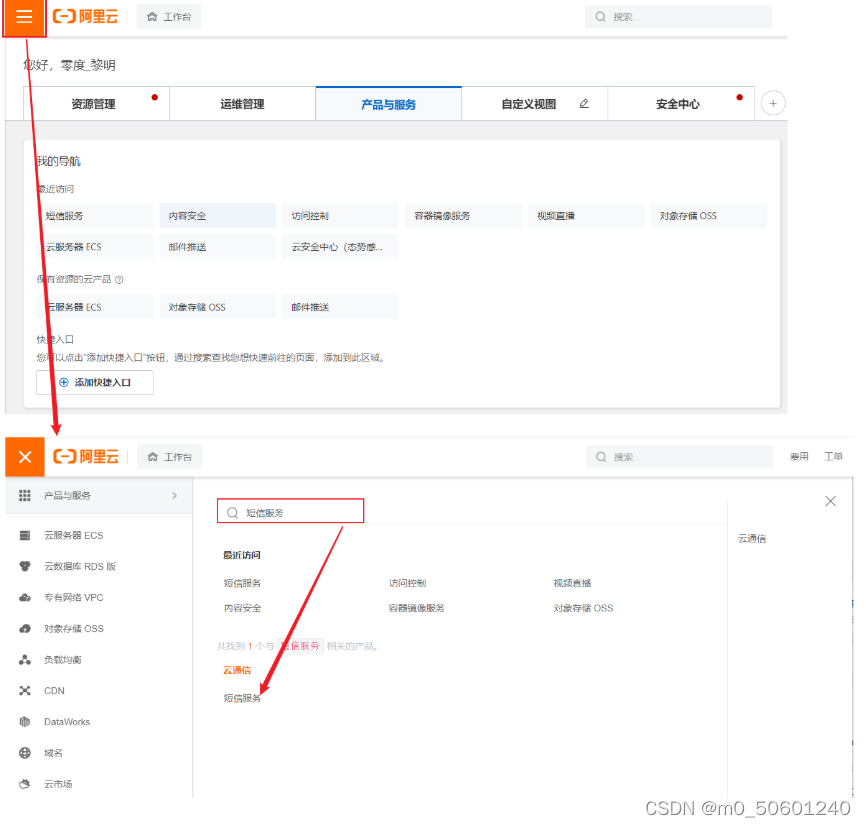Add a new tab with plus circle
The height and width of the screenshot is (827, 866).
coord(773,103)
